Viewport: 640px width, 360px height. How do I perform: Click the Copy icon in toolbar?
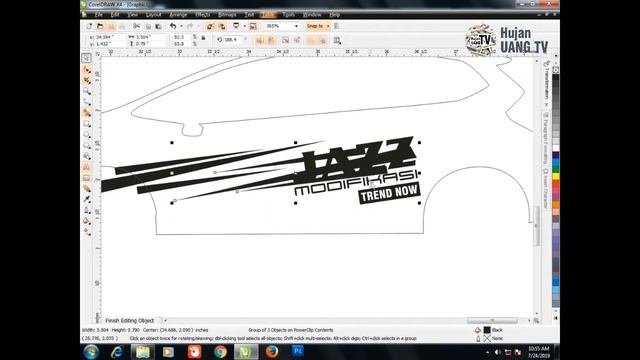148,26
